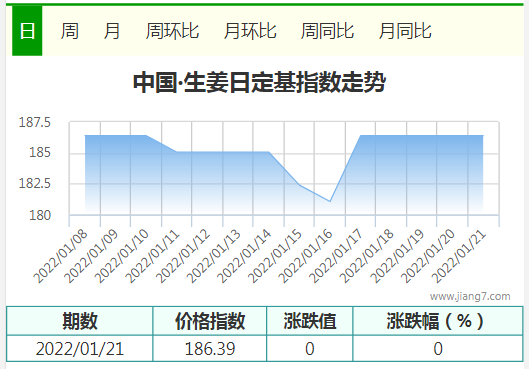529x369 pixels.
Task: Click the chart title 中国·生姜日定基指数走势
Action: point(259,82)
